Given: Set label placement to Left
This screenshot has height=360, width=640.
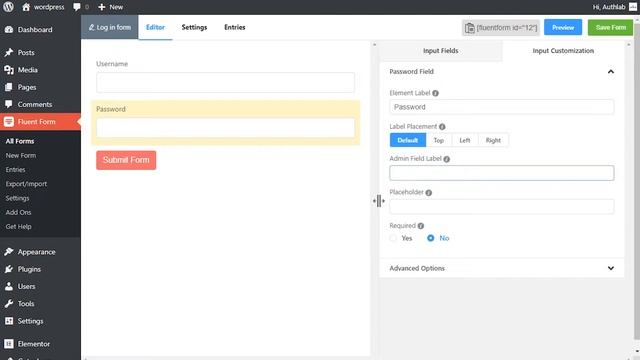Looking at the screenshot, I should [x=465, y=140].
